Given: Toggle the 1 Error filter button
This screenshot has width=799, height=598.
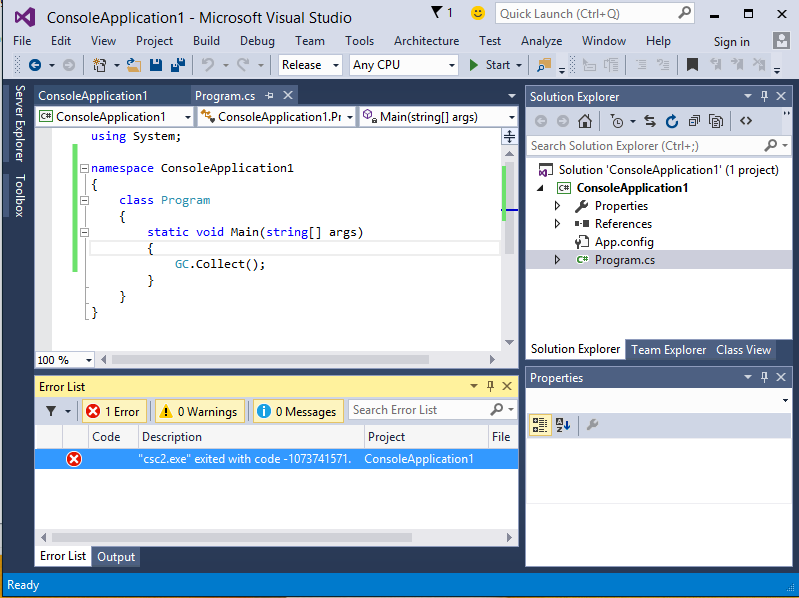Looking at the screenshot, I should tap(114, 412).
